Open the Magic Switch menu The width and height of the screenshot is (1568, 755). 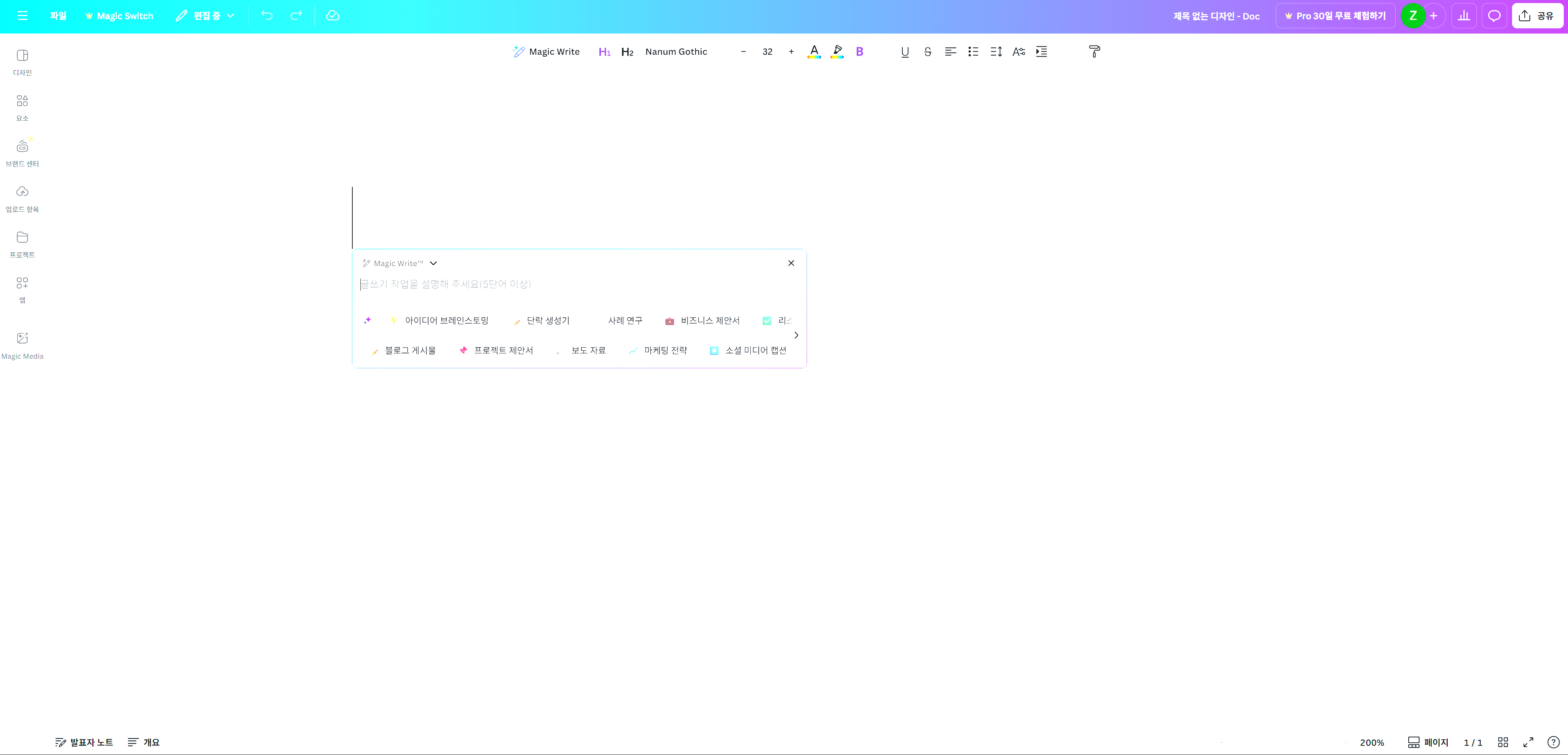click(x=119, y=16)
